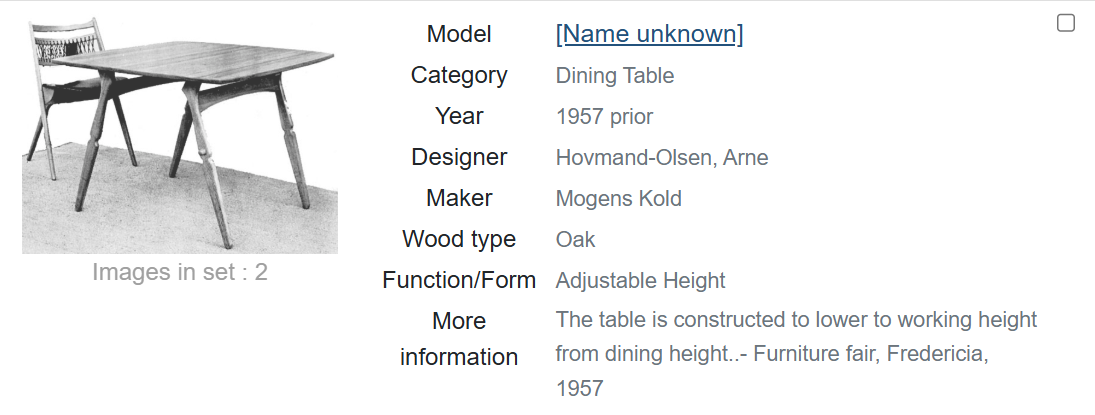The width and height of the screenshot is (1095, 415).
Task: Click the Year field label
Action: 459,116
